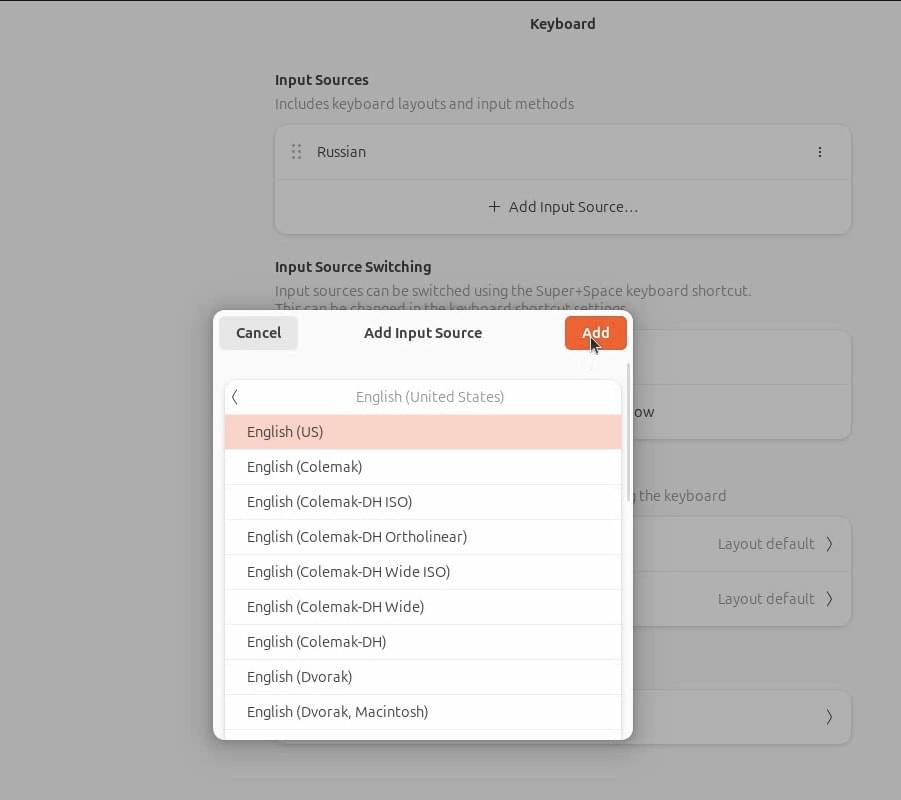Select the English (Colemak-DH) row
Image resolution: width=901 pixels, height=800 pixels.
pyautogui.click(x=423, y=642)
